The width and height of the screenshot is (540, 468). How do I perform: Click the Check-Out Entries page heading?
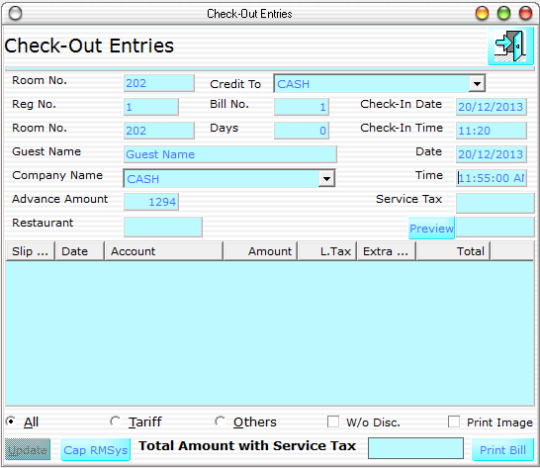(89, 46)
